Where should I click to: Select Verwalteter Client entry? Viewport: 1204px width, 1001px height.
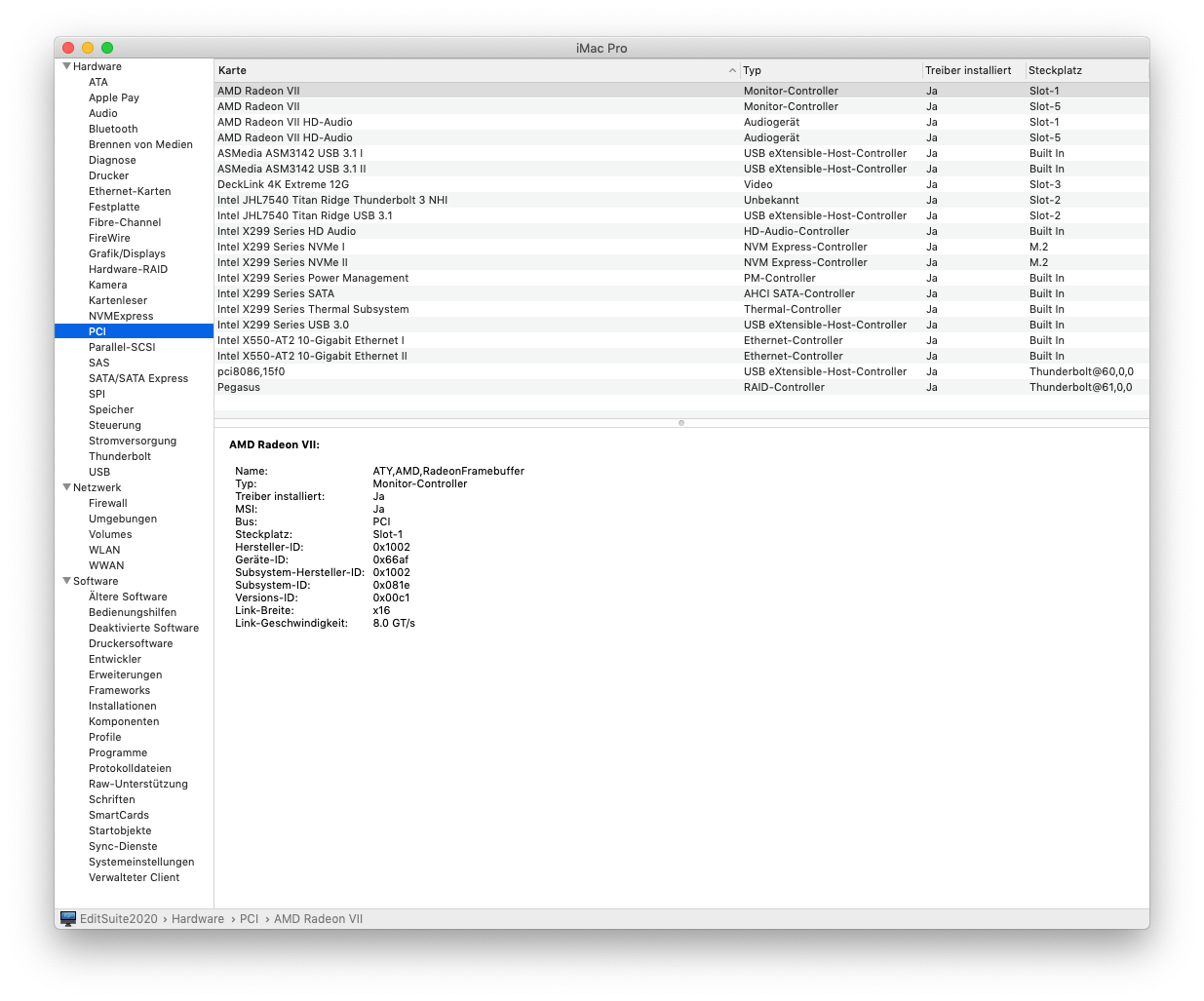point(134,877)
